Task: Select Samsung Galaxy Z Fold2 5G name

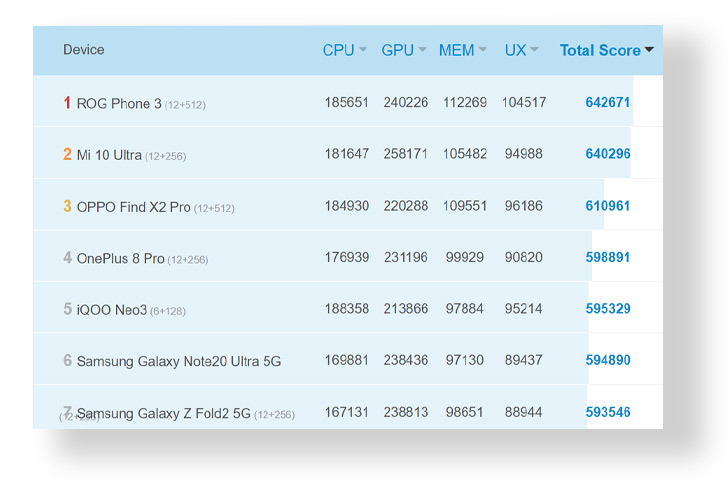Action: click(163, 413)
